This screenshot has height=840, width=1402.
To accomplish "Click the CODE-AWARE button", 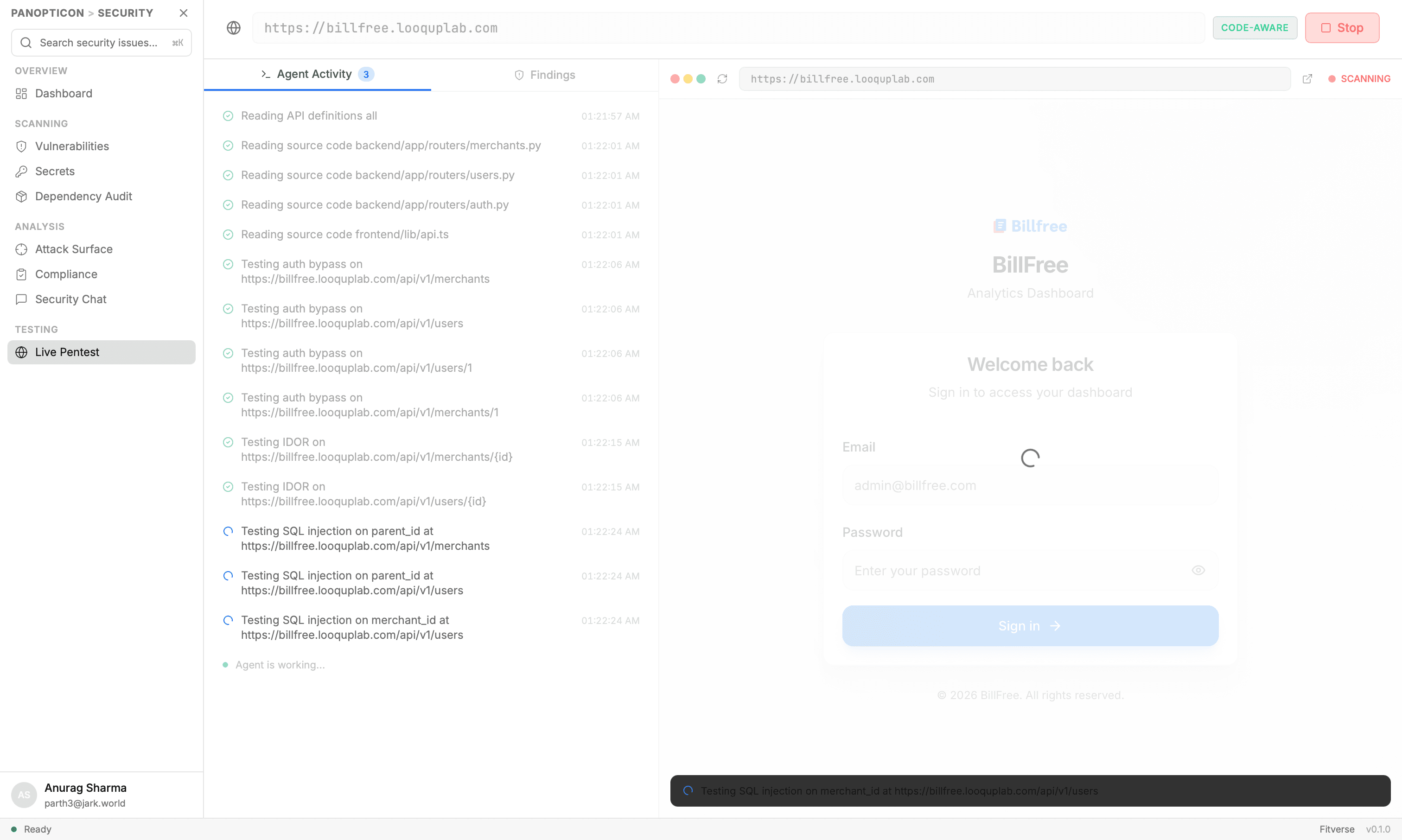I will (x=1255, y=27).
